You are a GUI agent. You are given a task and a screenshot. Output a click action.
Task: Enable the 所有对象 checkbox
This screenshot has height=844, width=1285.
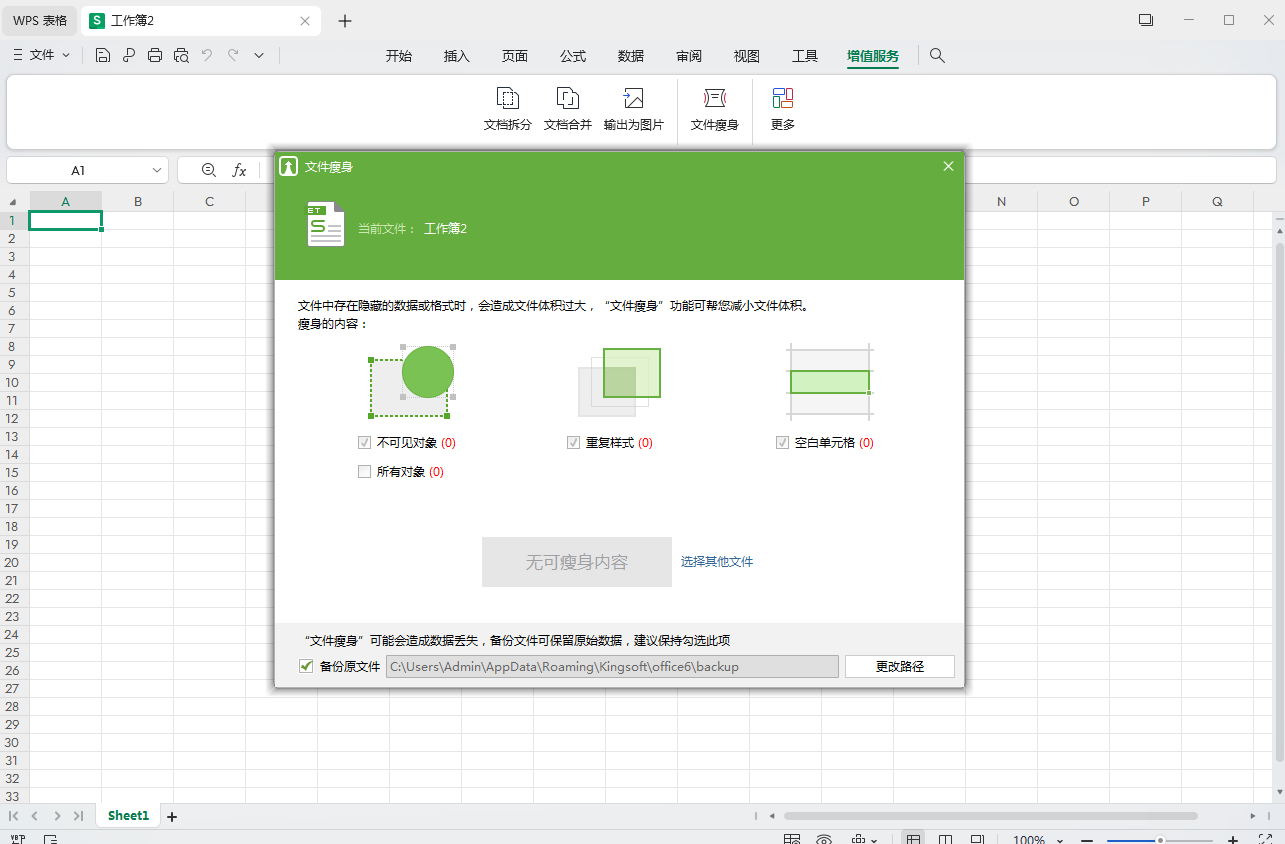click(x=364, y=471)
